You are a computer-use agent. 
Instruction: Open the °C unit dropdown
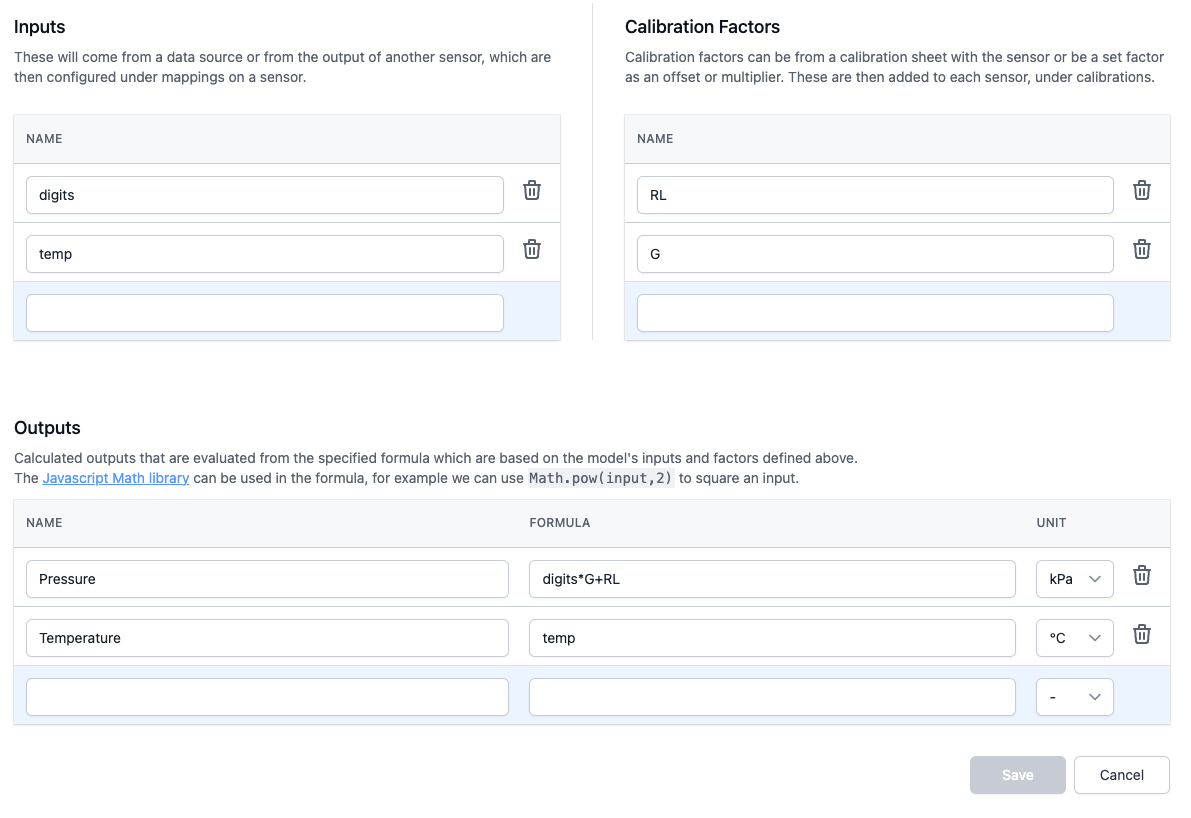pyautogui.click(x=1074, y=638)
